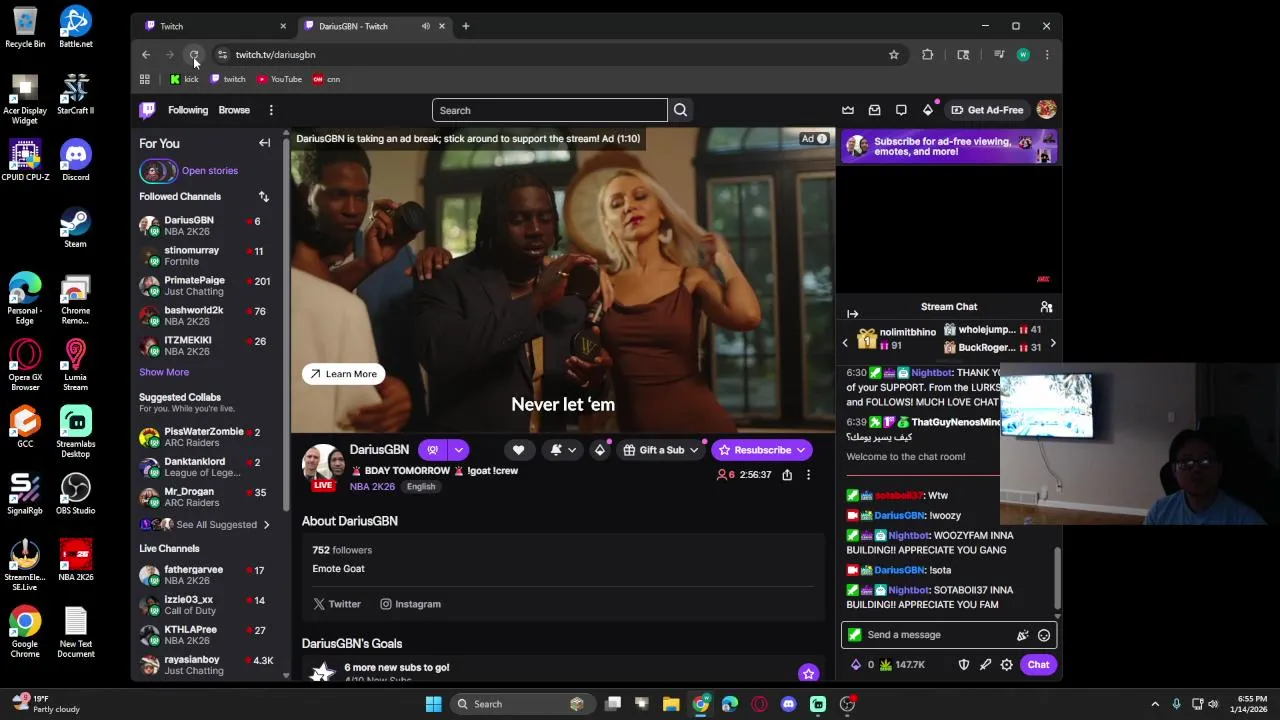Click the Get Ad-Free button
Screen dimensions: 1280x720
(x=987, y=110)
